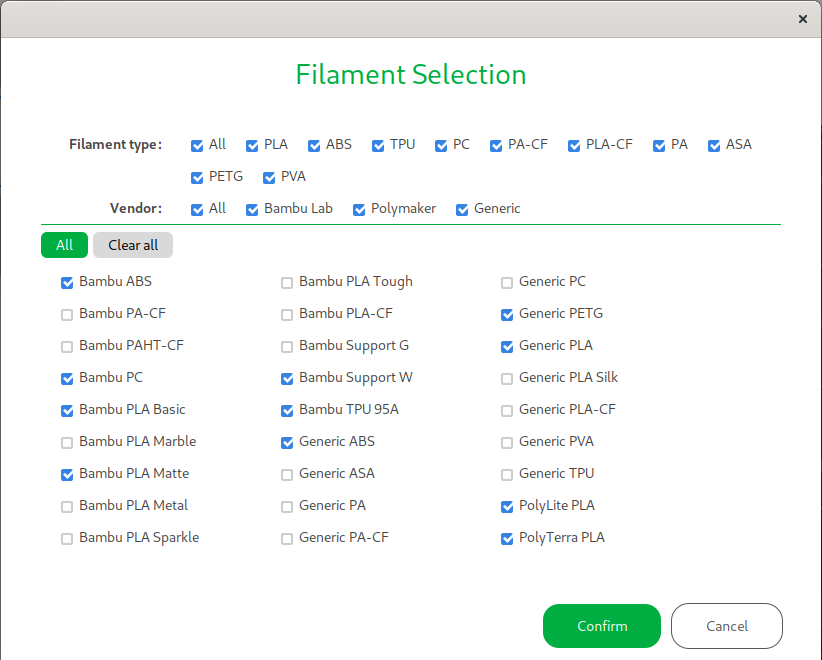Screen dimensions: 822x660
Task: Enable Generic PLA Silk filament
Action: pyautogui.click(x=507, y=378)
